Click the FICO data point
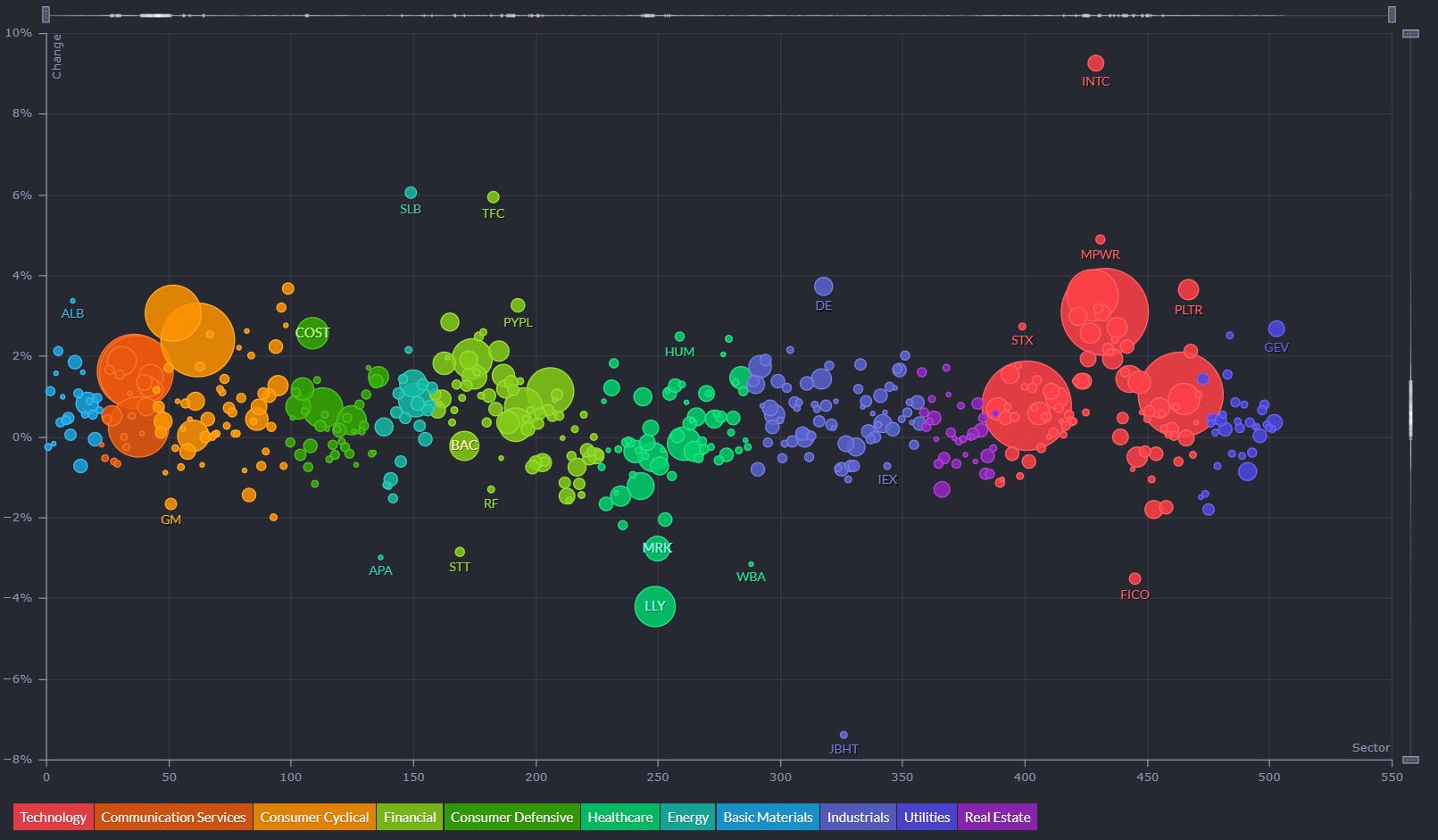This screenshot has width=1438, height=840. click(1135, 578)
